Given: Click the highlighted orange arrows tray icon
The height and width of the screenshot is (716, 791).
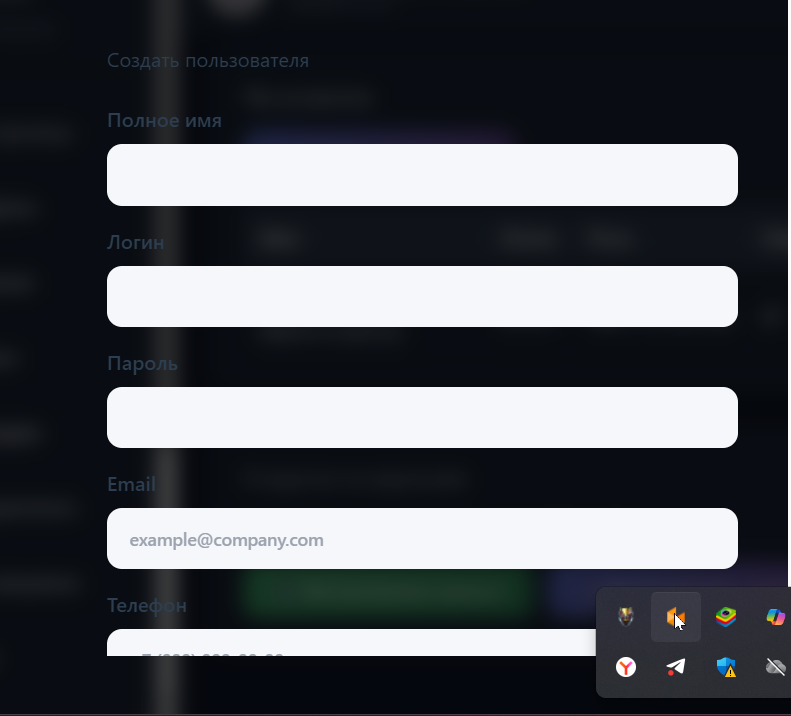Looking at the screenshot, I should 675,617.
